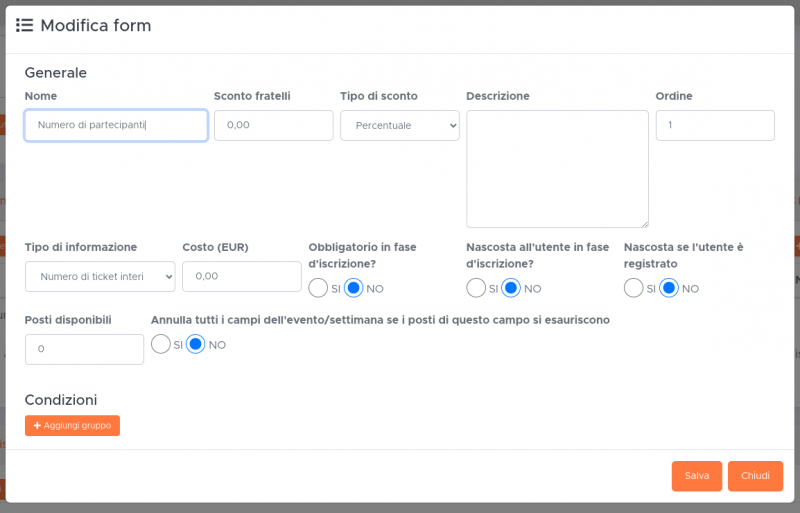Click the Ordine number field
This screenshot has height=513, width=800.
pos(715,126)
